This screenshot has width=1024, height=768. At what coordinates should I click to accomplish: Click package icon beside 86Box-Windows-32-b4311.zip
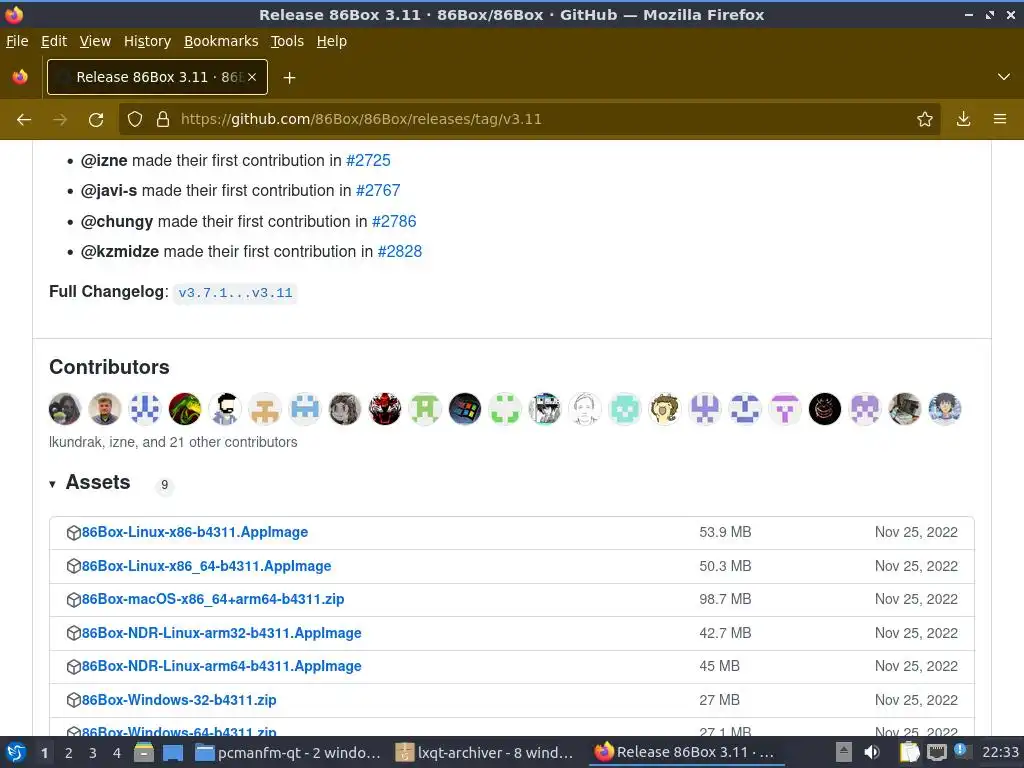74,700
